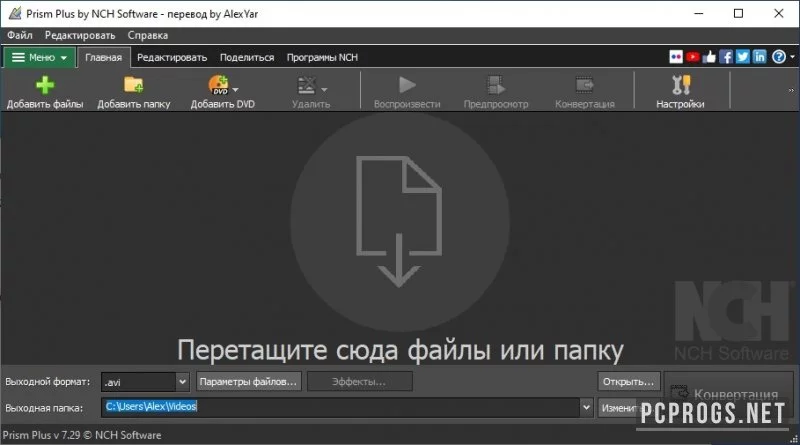The image size is (800, 445).
Task: Click the large Конвертация button at bottom
Action: [728, 394]
